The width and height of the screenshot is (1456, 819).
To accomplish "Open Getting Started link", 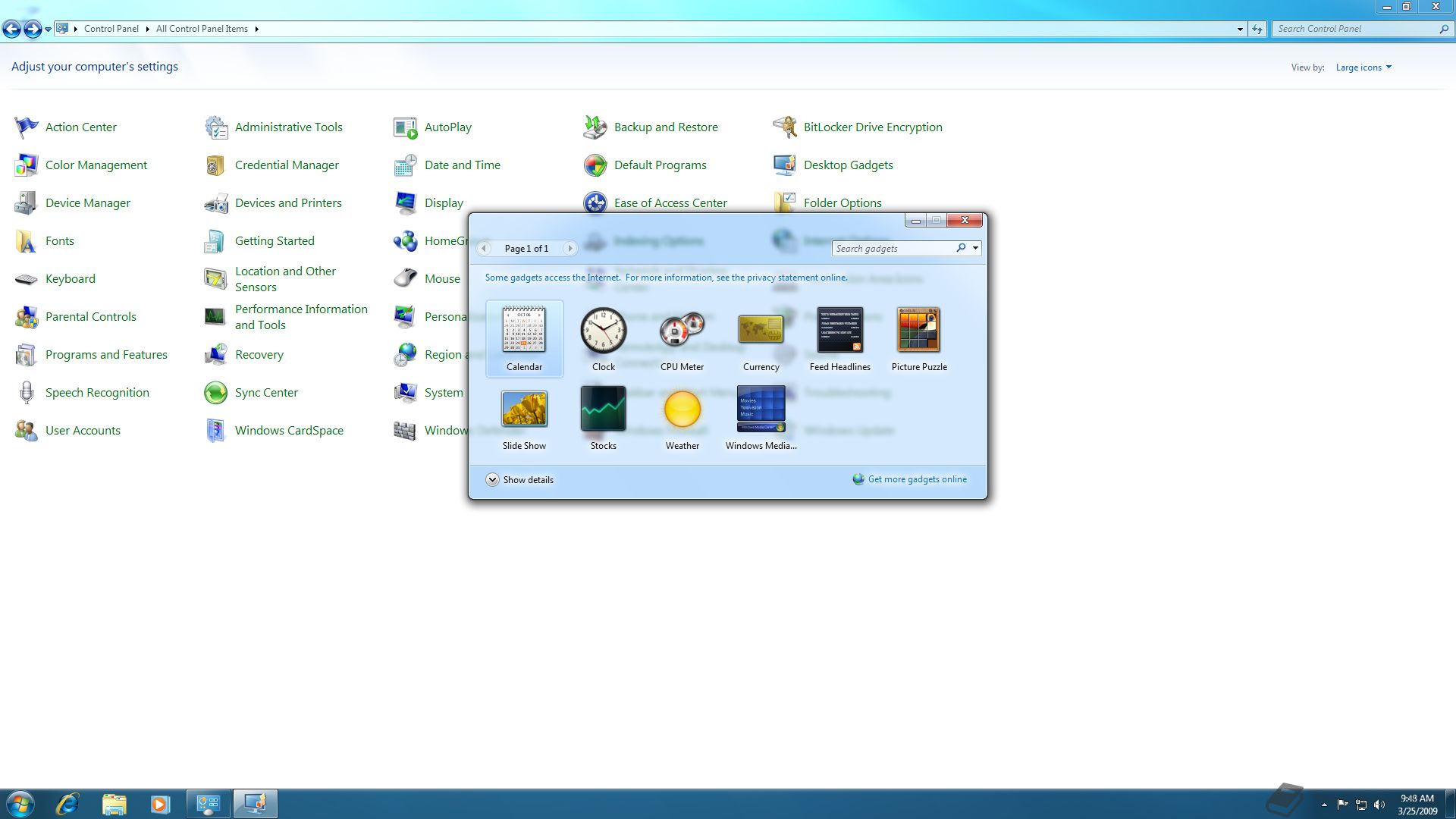I will point(275,241).
